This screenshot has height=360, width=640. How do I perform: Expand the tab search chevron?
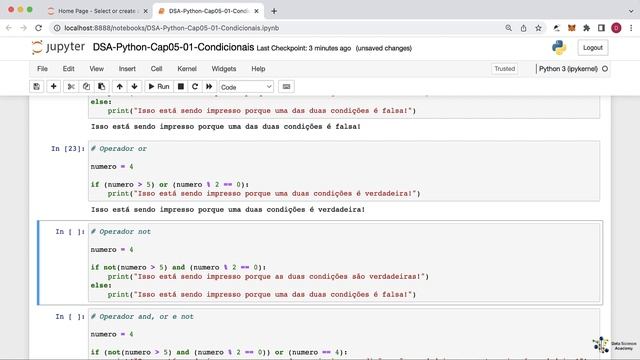tap(631, 11)
